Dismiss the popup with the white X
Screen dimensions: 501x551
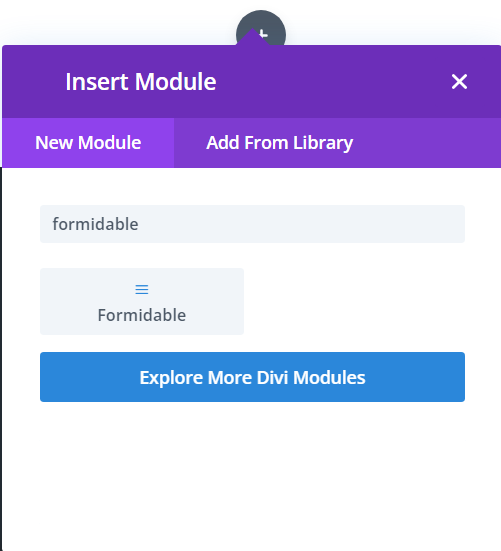(x=459, y=82)
